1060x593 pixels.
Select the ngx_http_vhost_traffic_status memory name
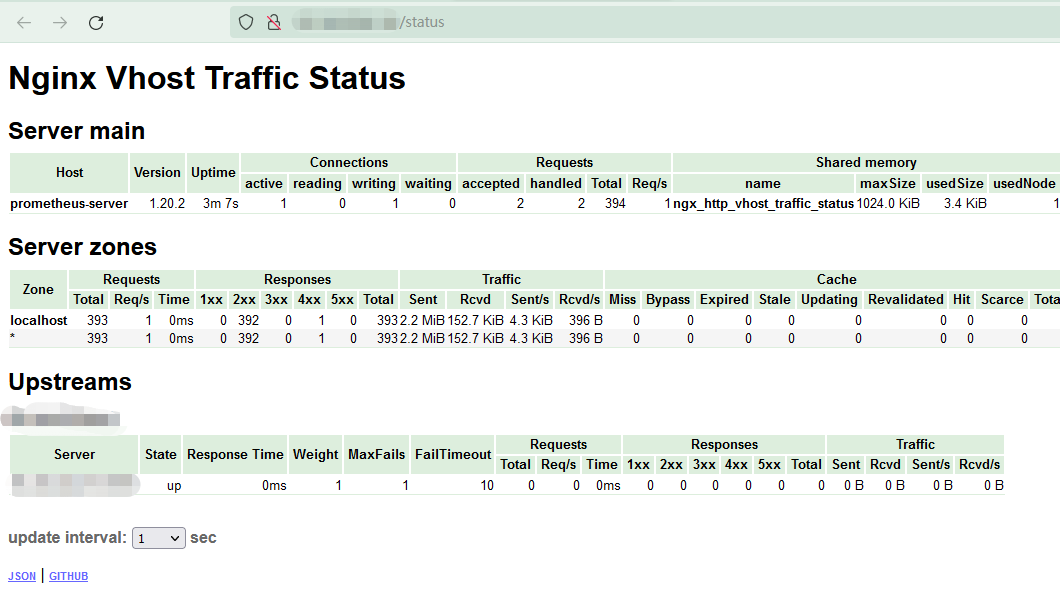click(763, 204)
